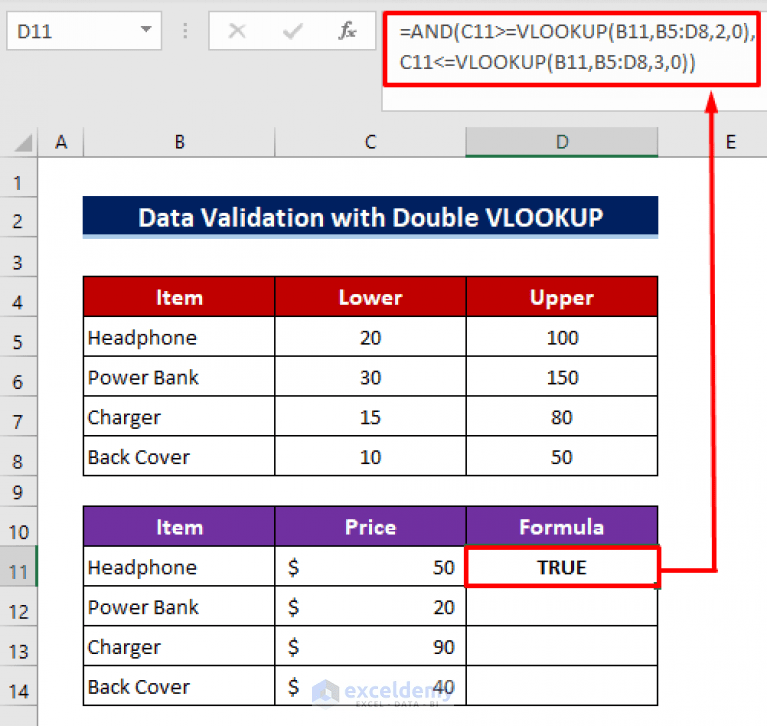Screen dimensions: 767x726
Task: Click the purple Item header cell
Action: pos(179,526)
